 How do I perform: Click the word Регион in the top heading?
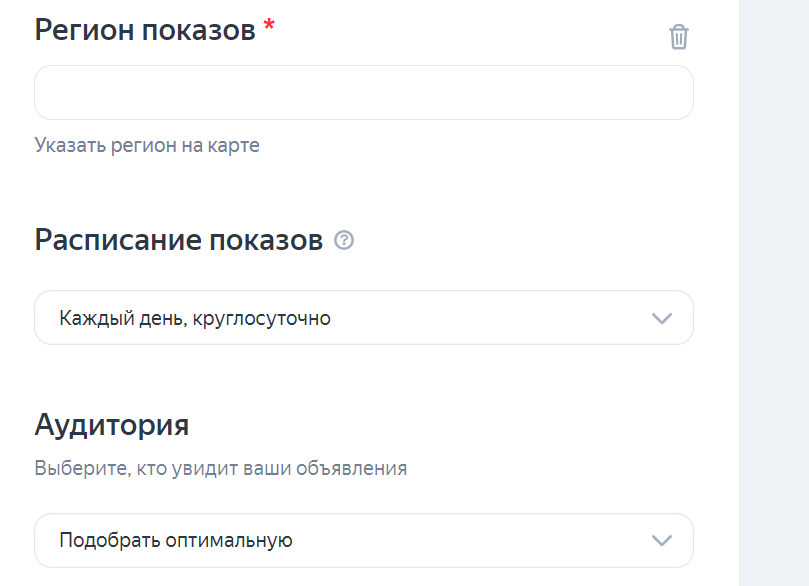84,31
